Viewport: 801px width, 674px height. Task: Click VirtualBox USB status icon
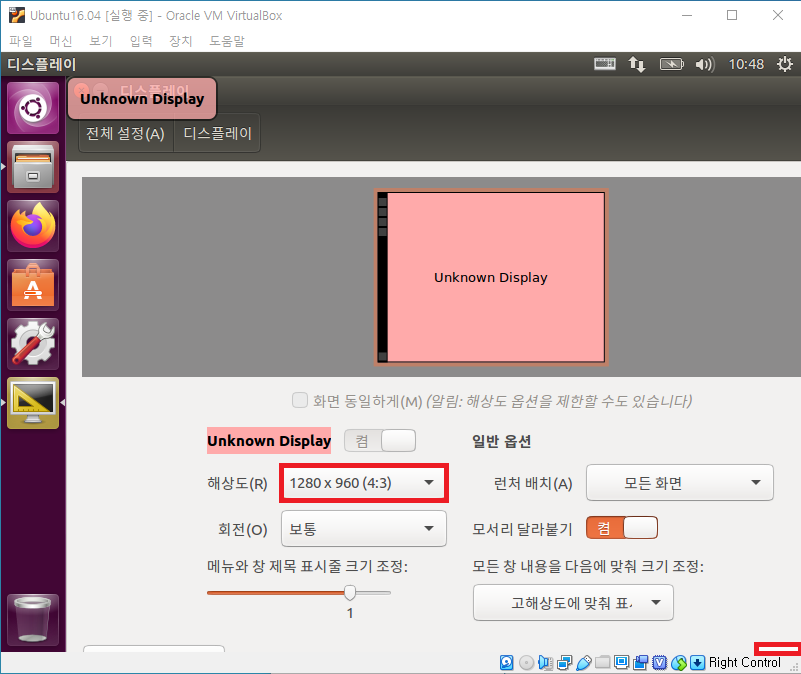pos(583,663)
